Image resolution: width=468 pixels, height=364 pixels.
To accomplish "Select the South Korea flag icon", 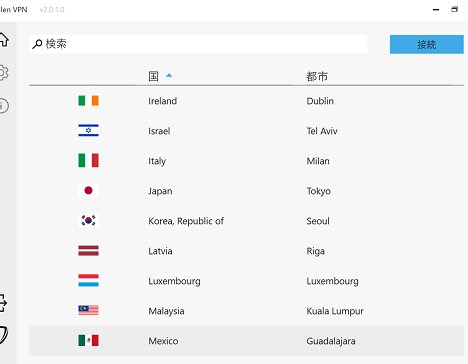I will (88, 220).
